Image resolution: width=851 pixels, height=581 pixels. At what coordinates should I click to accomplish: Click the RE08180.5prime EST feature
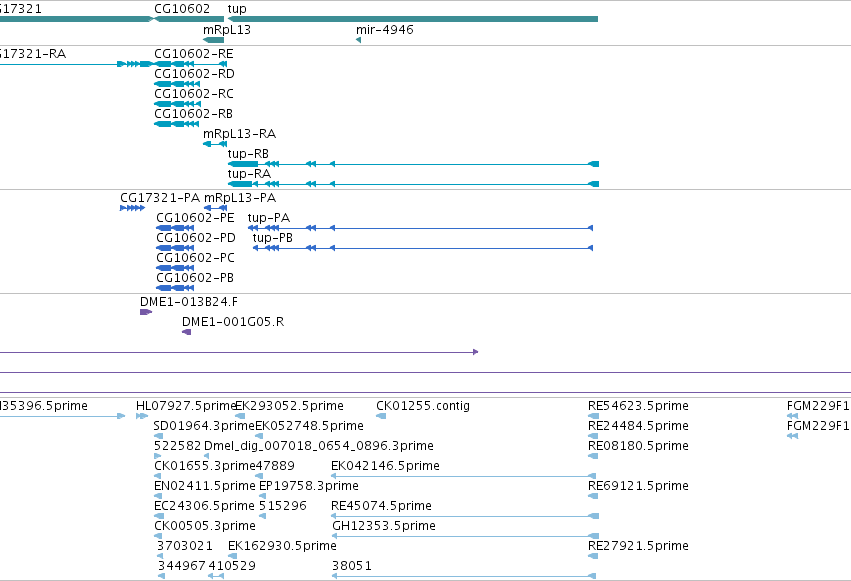(593, 456)
